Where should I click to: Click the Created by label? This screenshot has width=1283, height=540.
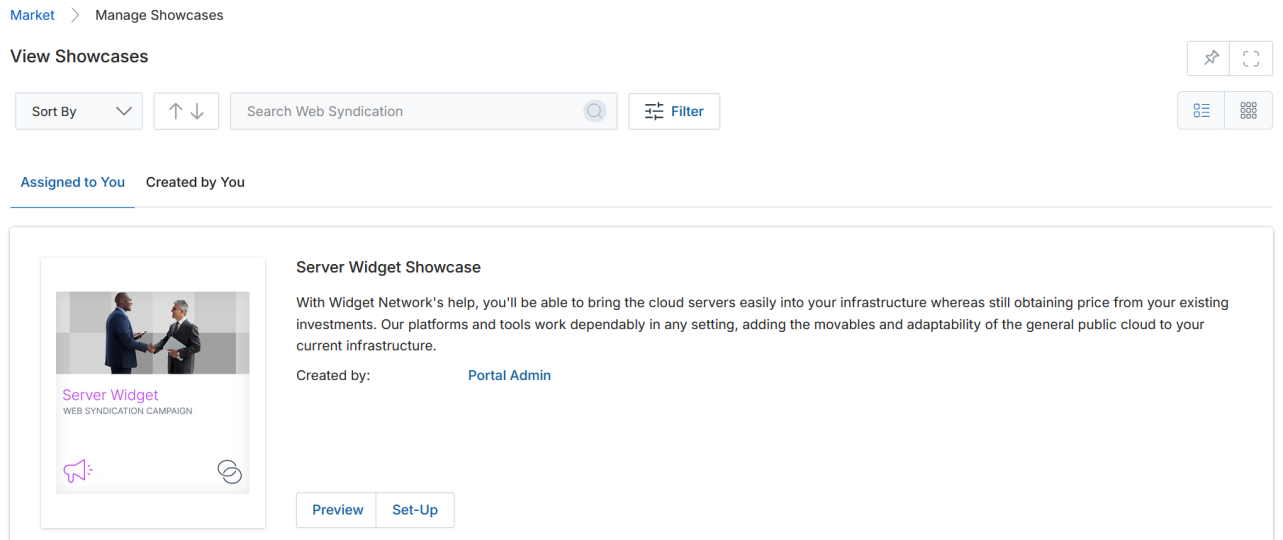coord(333,375)
